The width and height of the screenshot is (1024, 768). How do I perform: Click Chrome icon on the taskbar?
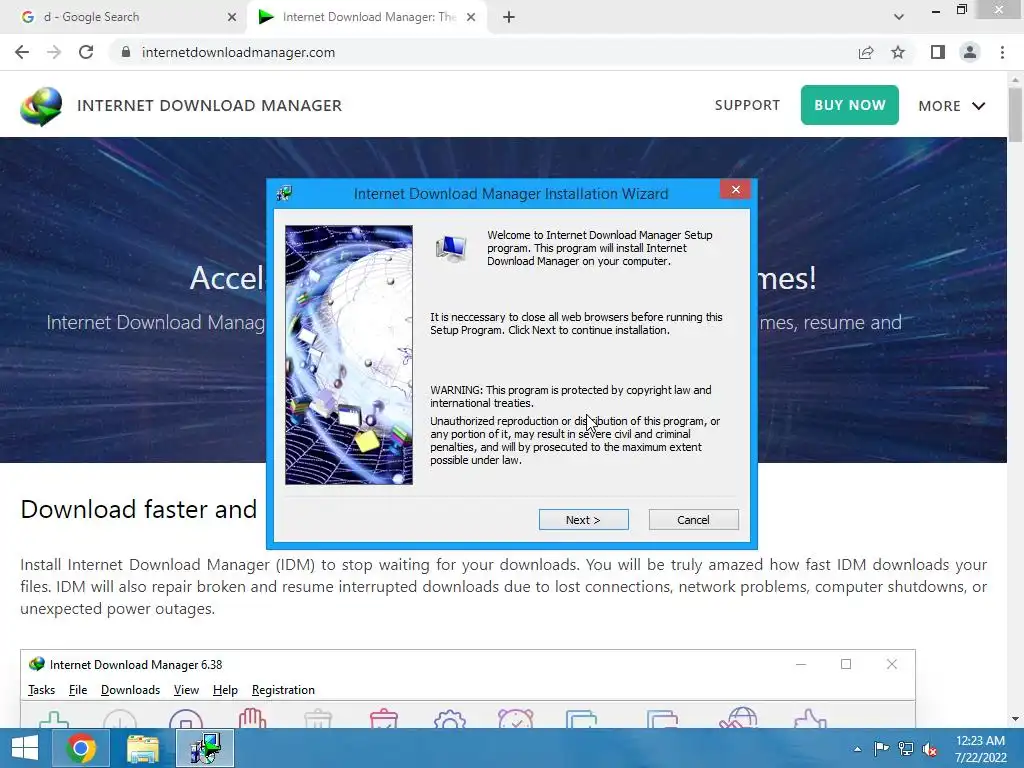(80, 748)
